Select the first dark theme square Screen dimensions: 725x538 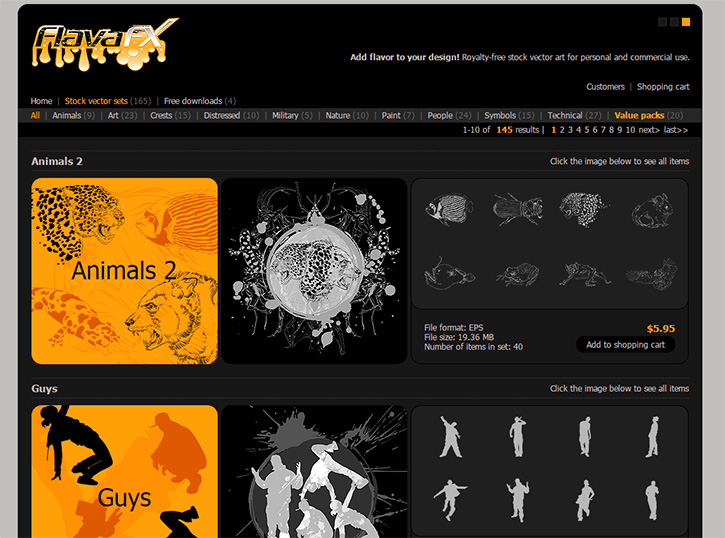(663, 22)
